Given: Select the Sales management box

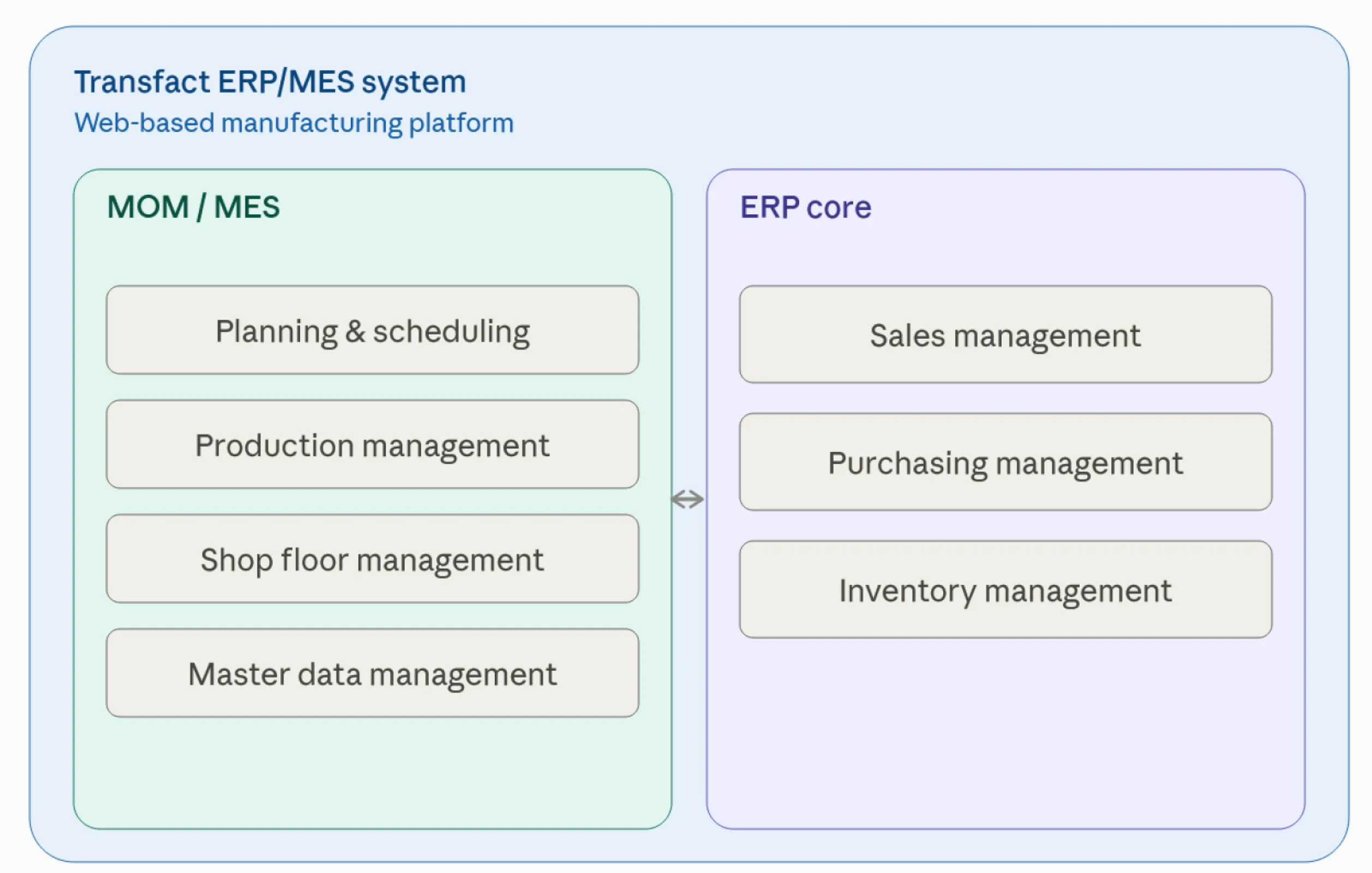Looking at the screenshot, I should click(x=1005, y=334).
